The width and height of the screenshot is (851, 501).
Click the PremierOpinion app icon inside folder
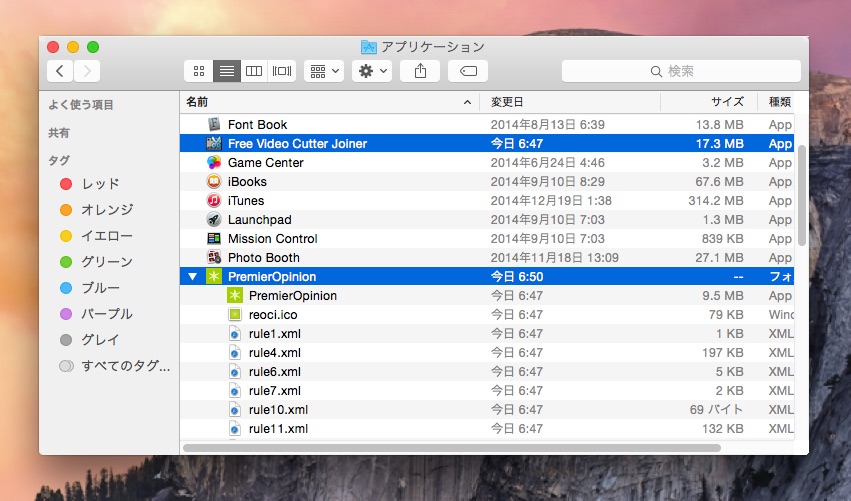(x=234, y=295)
